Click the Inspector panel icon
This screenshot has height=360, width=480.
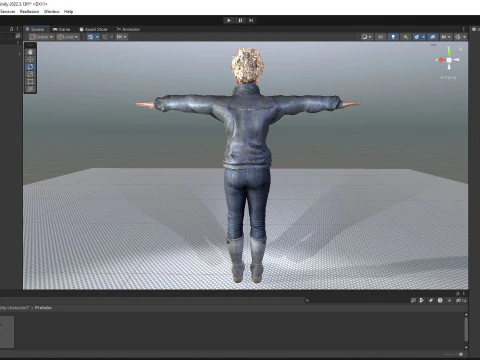tap(474, 29)
